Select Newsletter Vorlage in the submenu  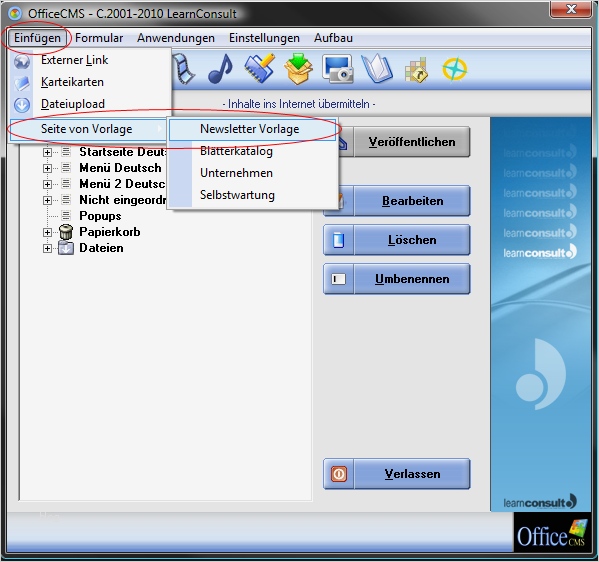click(253, 129)
